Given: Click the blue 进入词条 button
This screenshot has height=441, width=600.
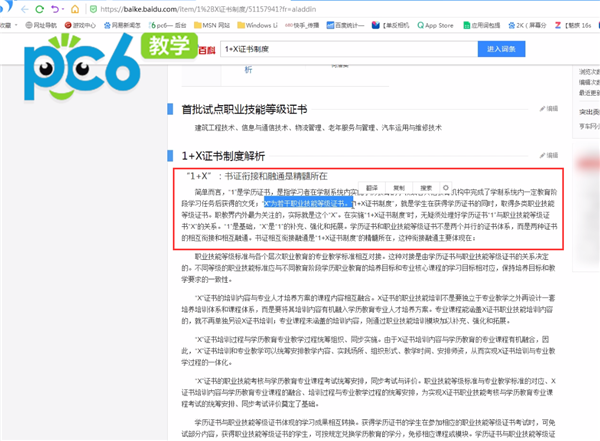Looking at the screenshot, I should pos(501,49).
